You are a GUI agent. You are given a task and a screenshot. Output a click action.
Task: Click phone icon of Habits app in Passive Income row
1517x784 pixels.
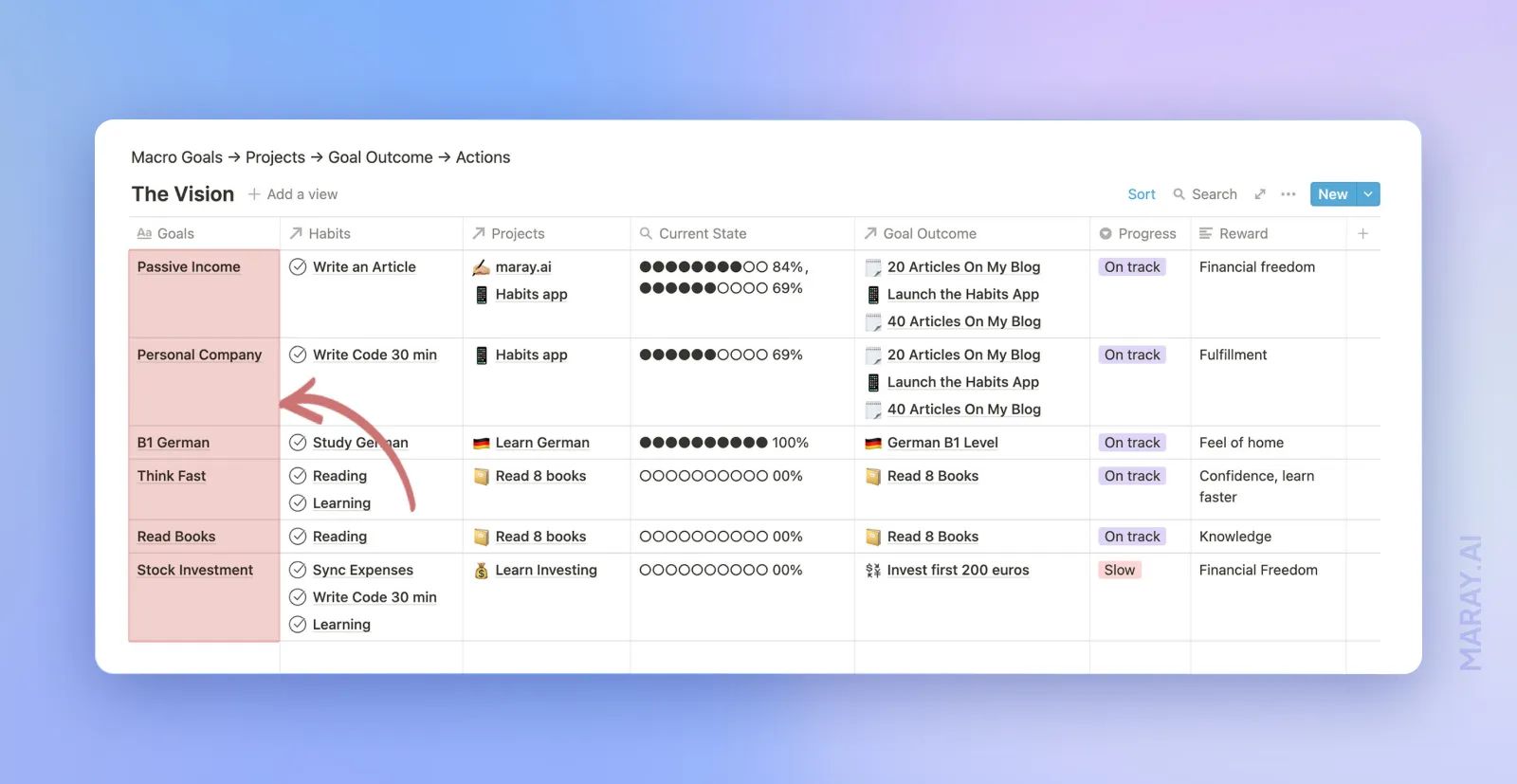482,295
